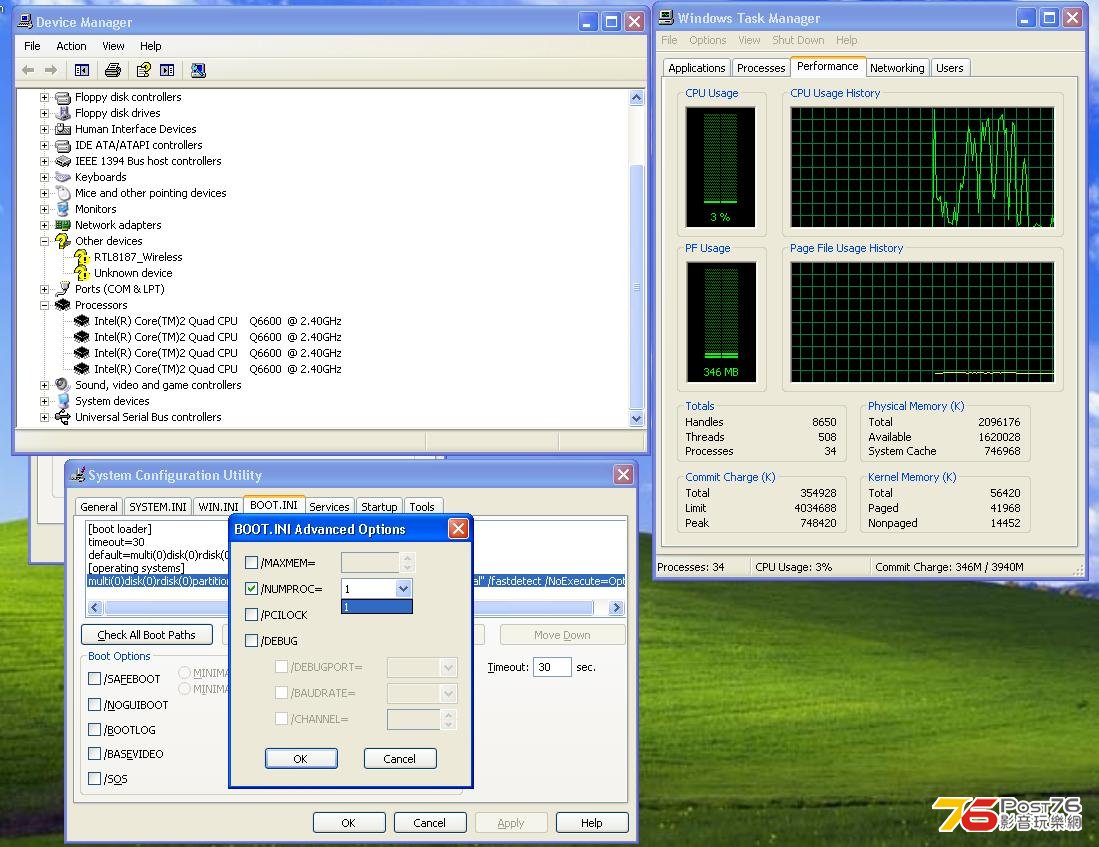Select the Monitors category icon

[x=63, y=209]
